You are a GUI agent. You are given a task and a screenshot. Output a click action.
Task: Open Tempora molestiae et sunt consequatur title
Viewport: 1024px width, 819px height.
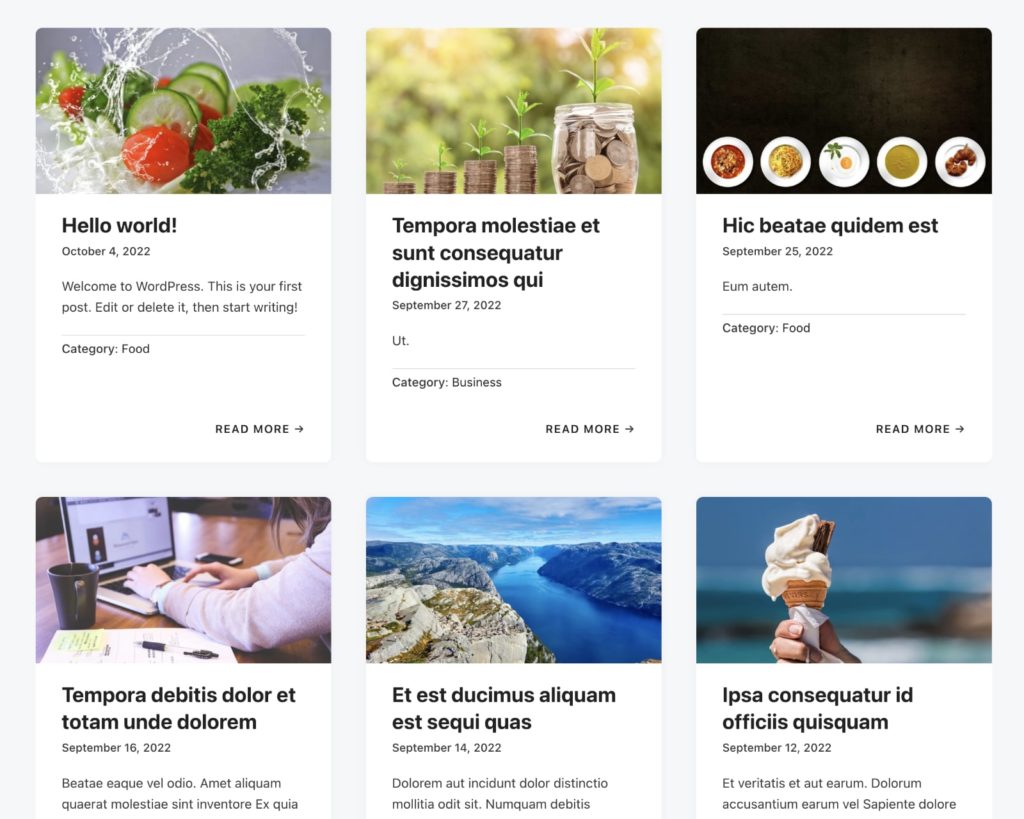tap(496, 253)
